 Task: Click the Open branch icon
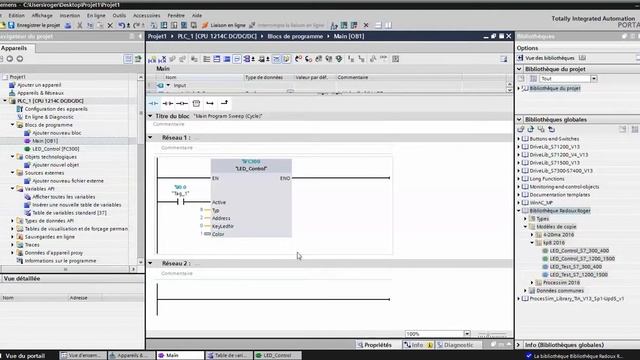(210, 104)
